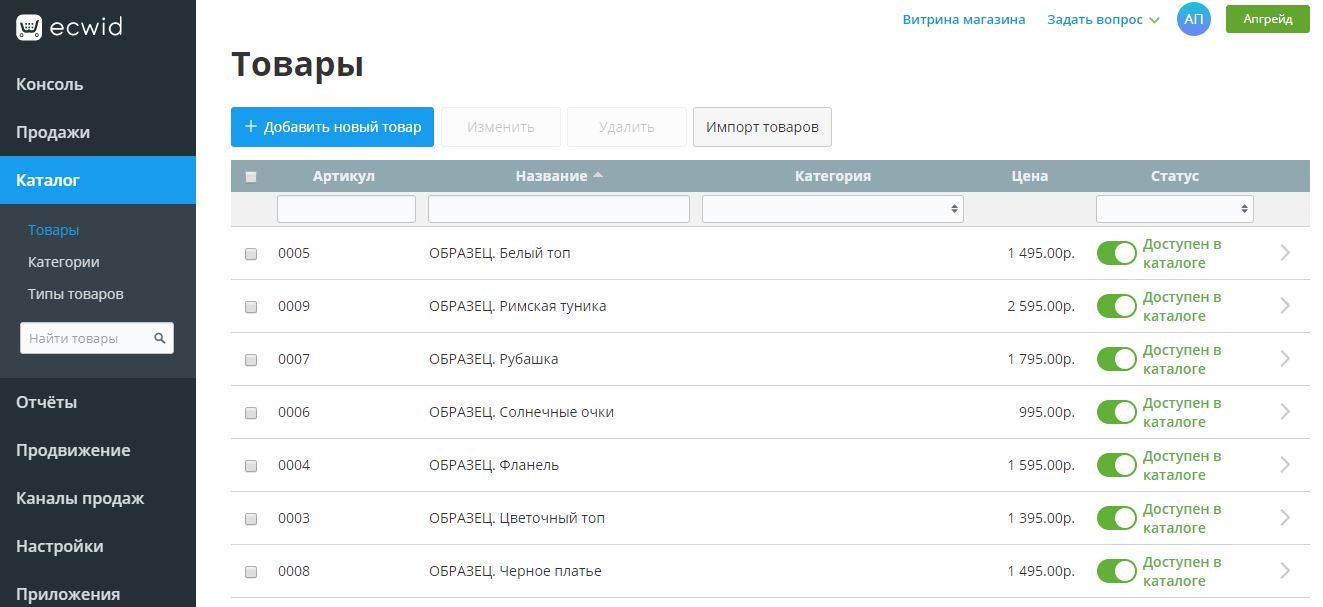Click the Импорт товаров button
This screenshot has width=1323, height=607.
762,126
